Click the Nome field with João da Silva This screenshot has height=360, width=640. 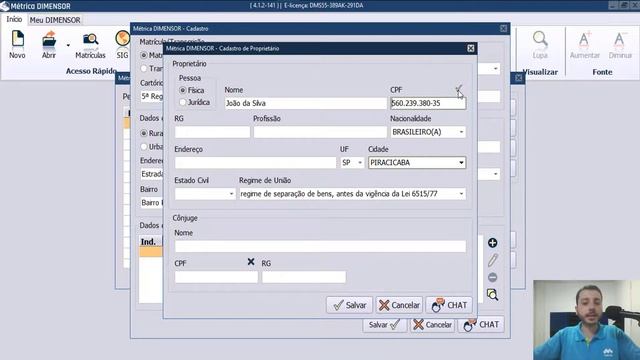click(305, 103)
